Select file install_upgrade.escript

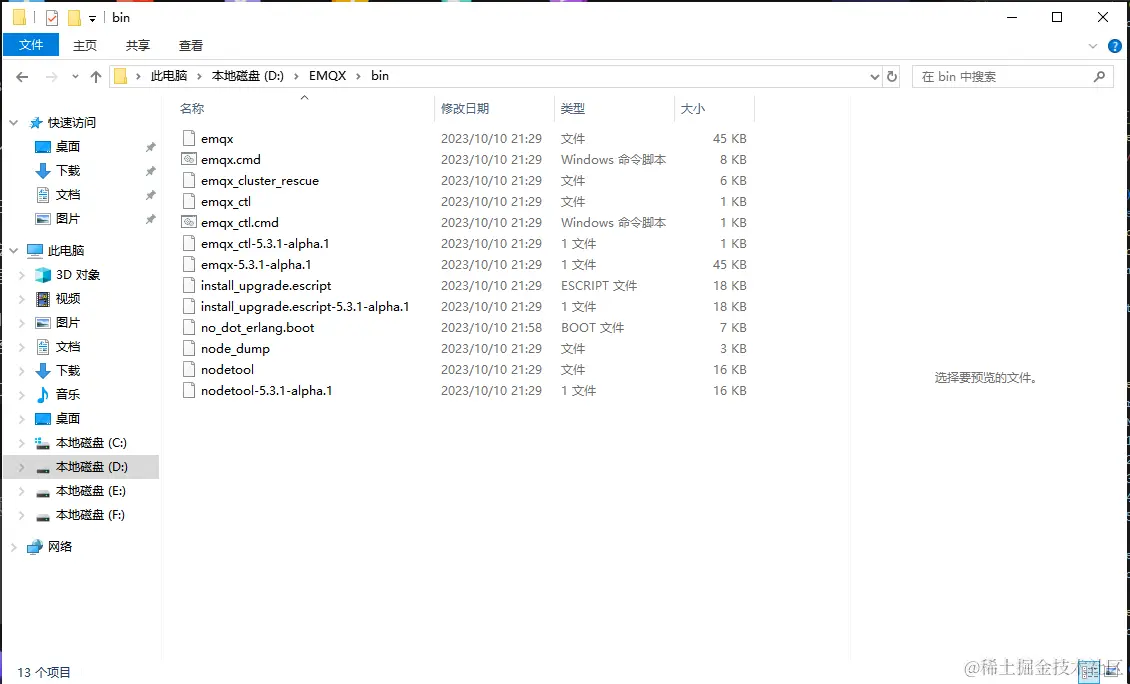[266, 285]
